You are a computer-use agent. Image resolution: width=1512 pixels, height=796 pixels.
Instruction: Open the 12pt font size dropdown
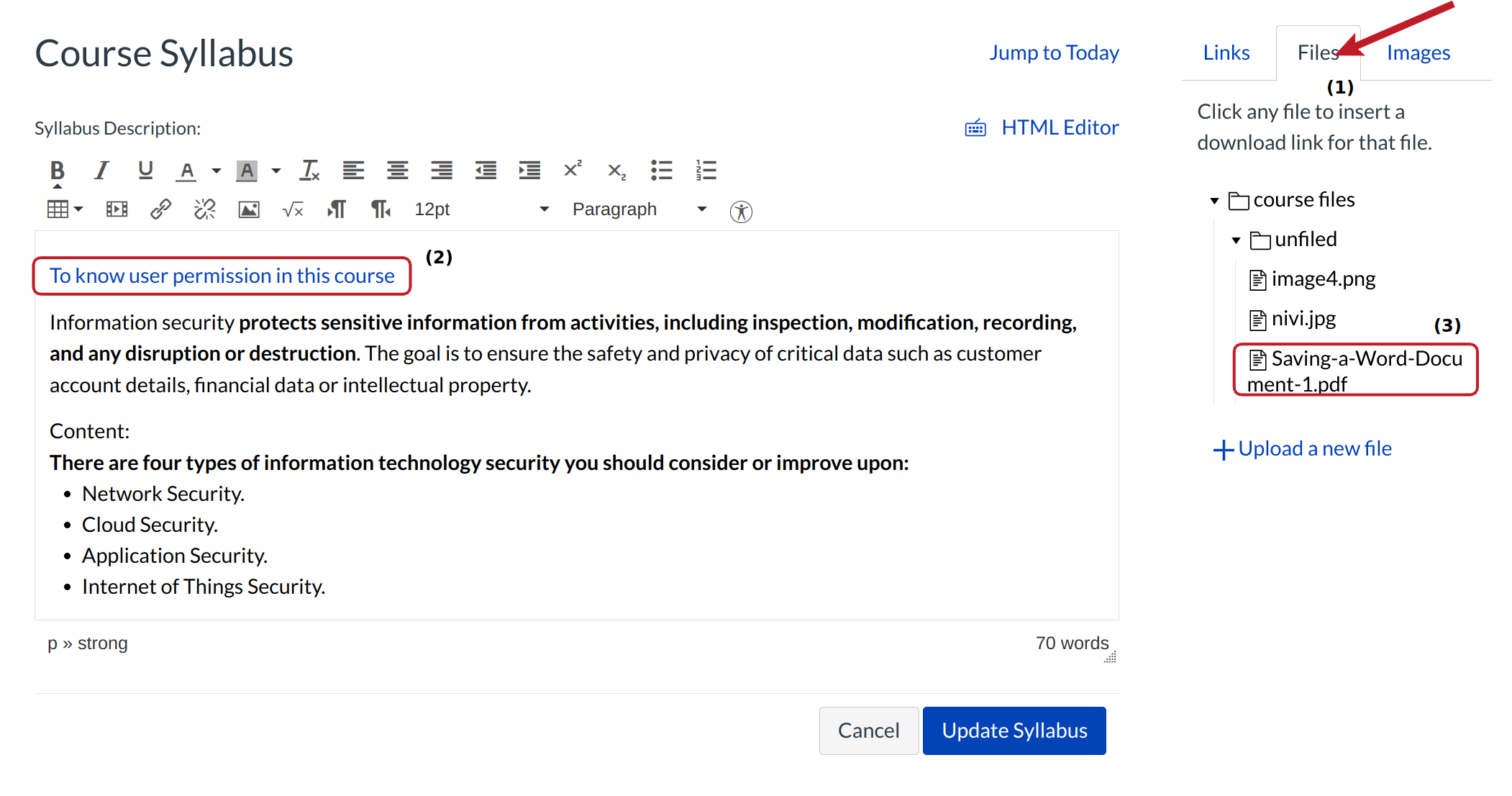[481, 209]
